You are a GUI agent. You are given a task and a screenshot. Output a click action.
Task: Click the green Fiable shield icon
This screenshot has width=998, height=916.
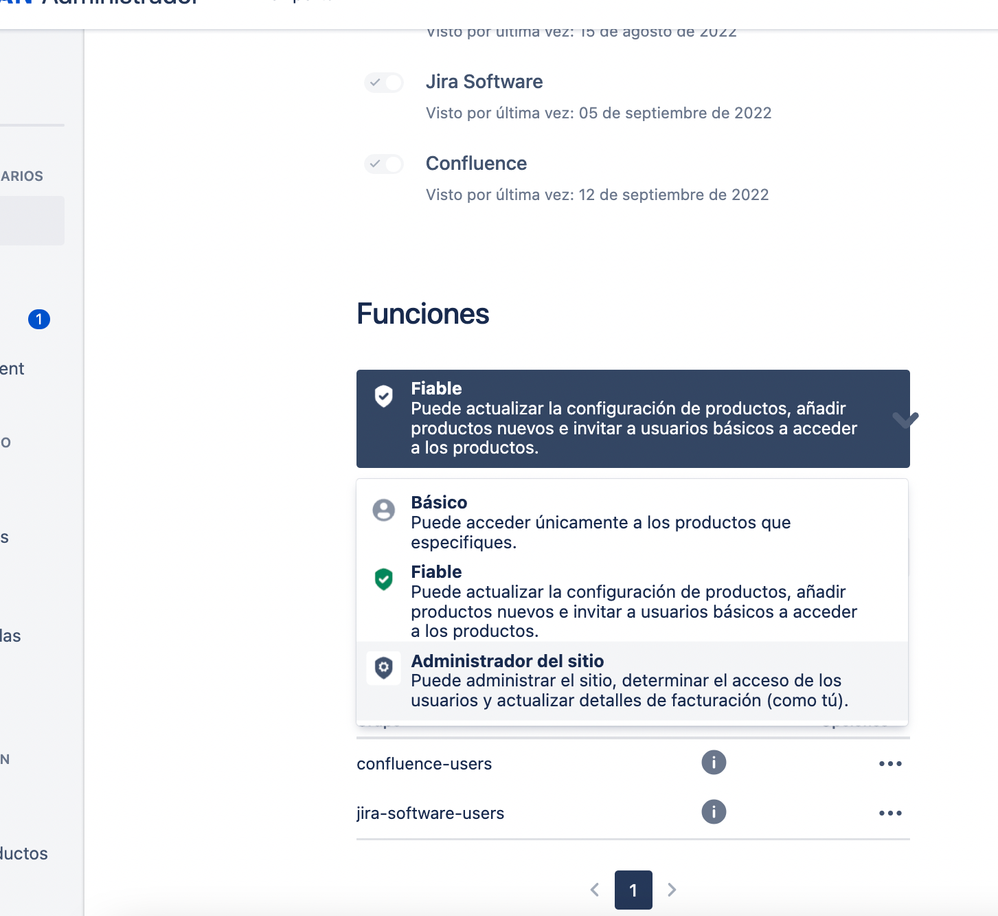[384, 579]
